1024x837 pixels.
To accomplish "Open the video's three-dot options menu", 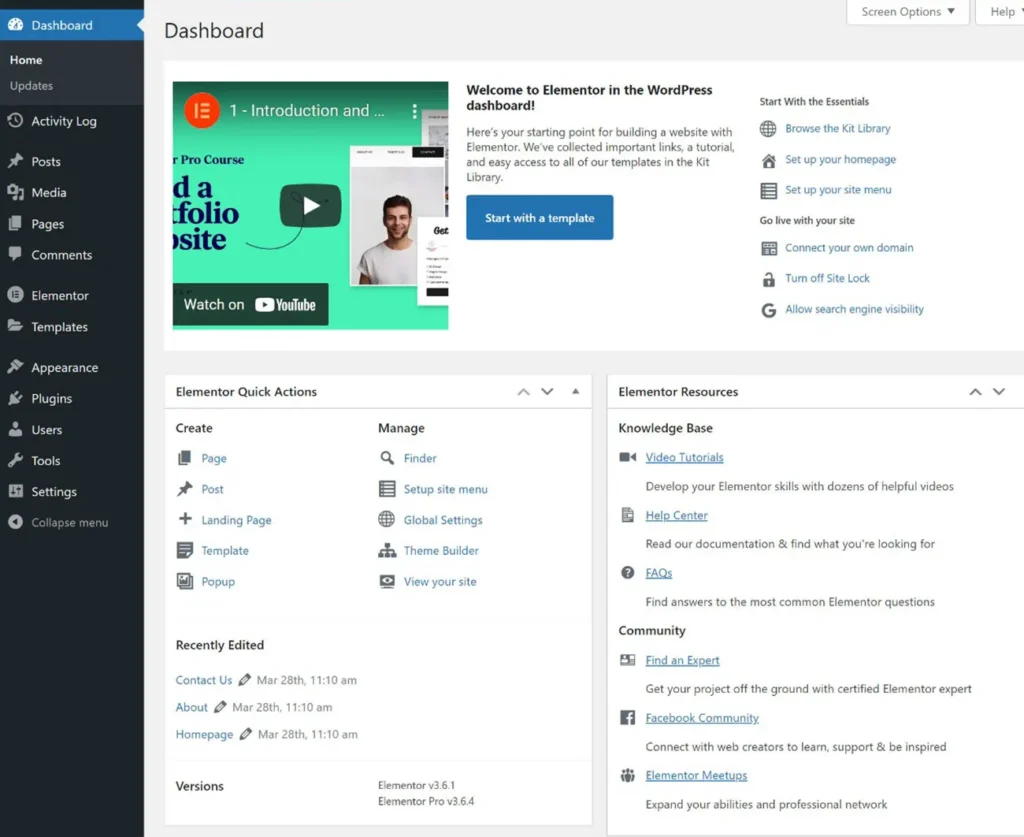I will point(414,111).
